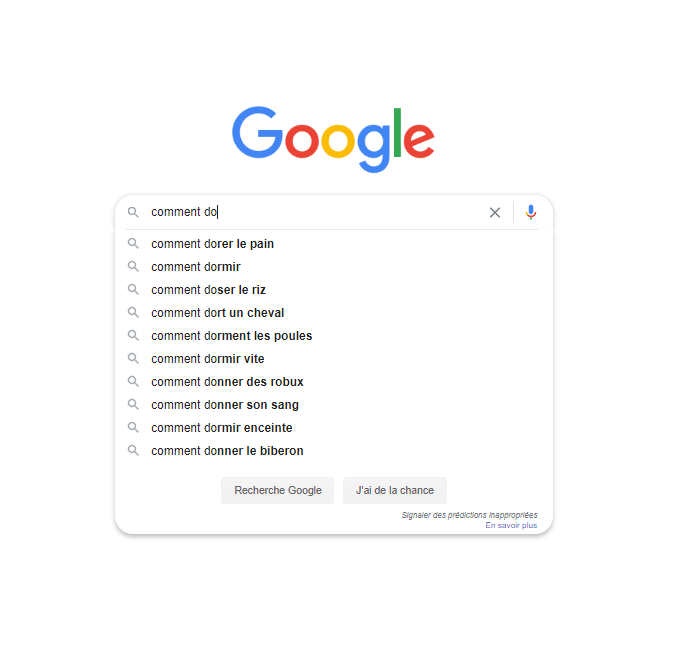This screenshot has height=648, width=676.
Task: Focus the search text field containing 'comment do'
Action: 315,212
